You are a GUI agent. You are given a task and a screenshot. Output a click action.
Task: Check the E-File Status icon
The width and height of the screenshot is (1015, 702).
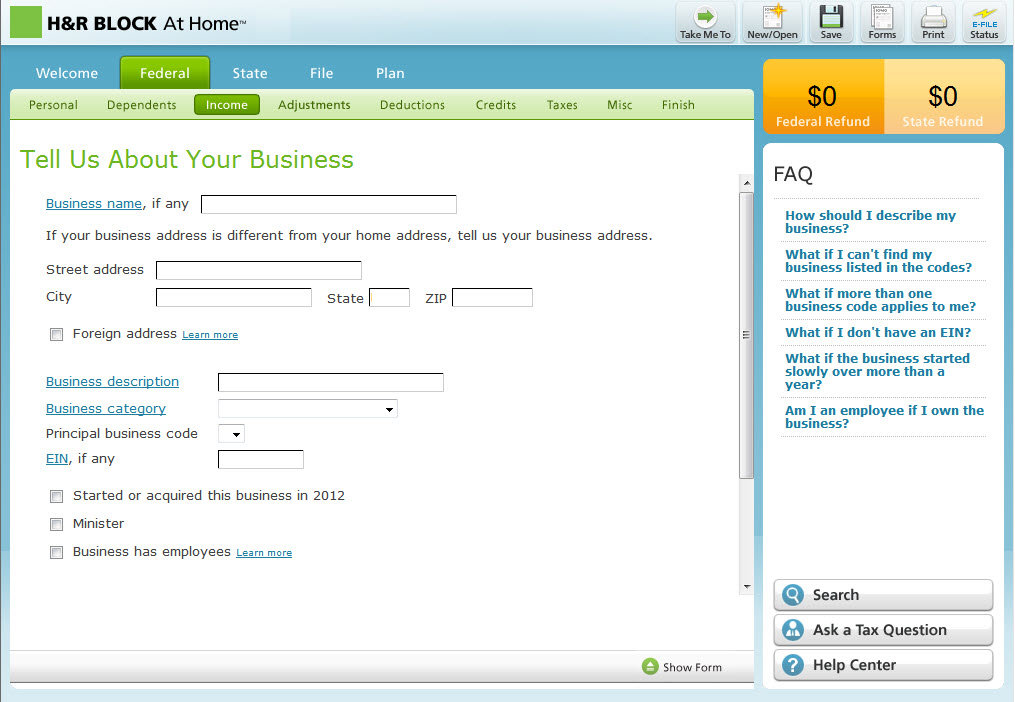(984, 18)
